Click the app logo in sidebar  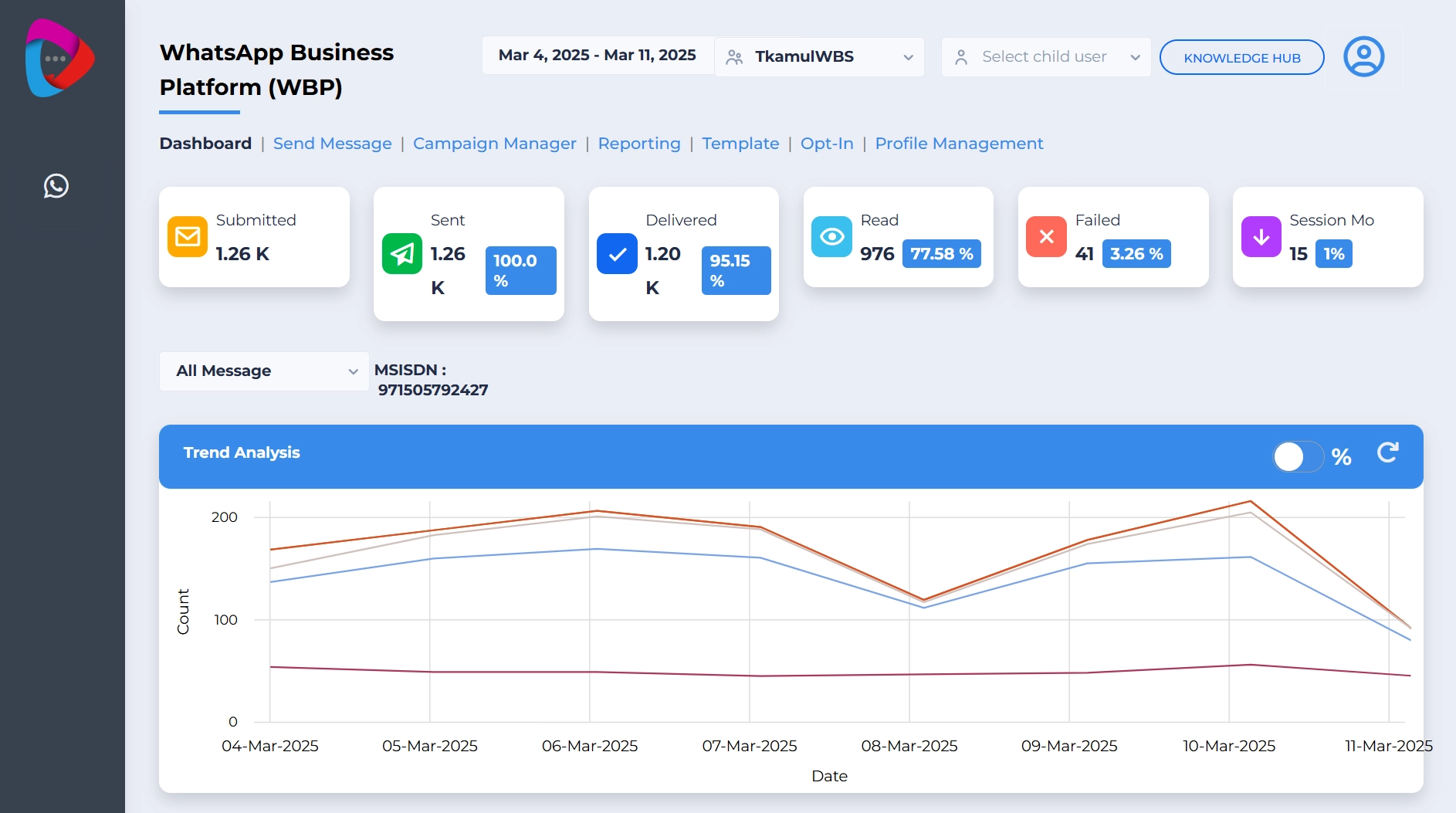[x=59, y=58]
